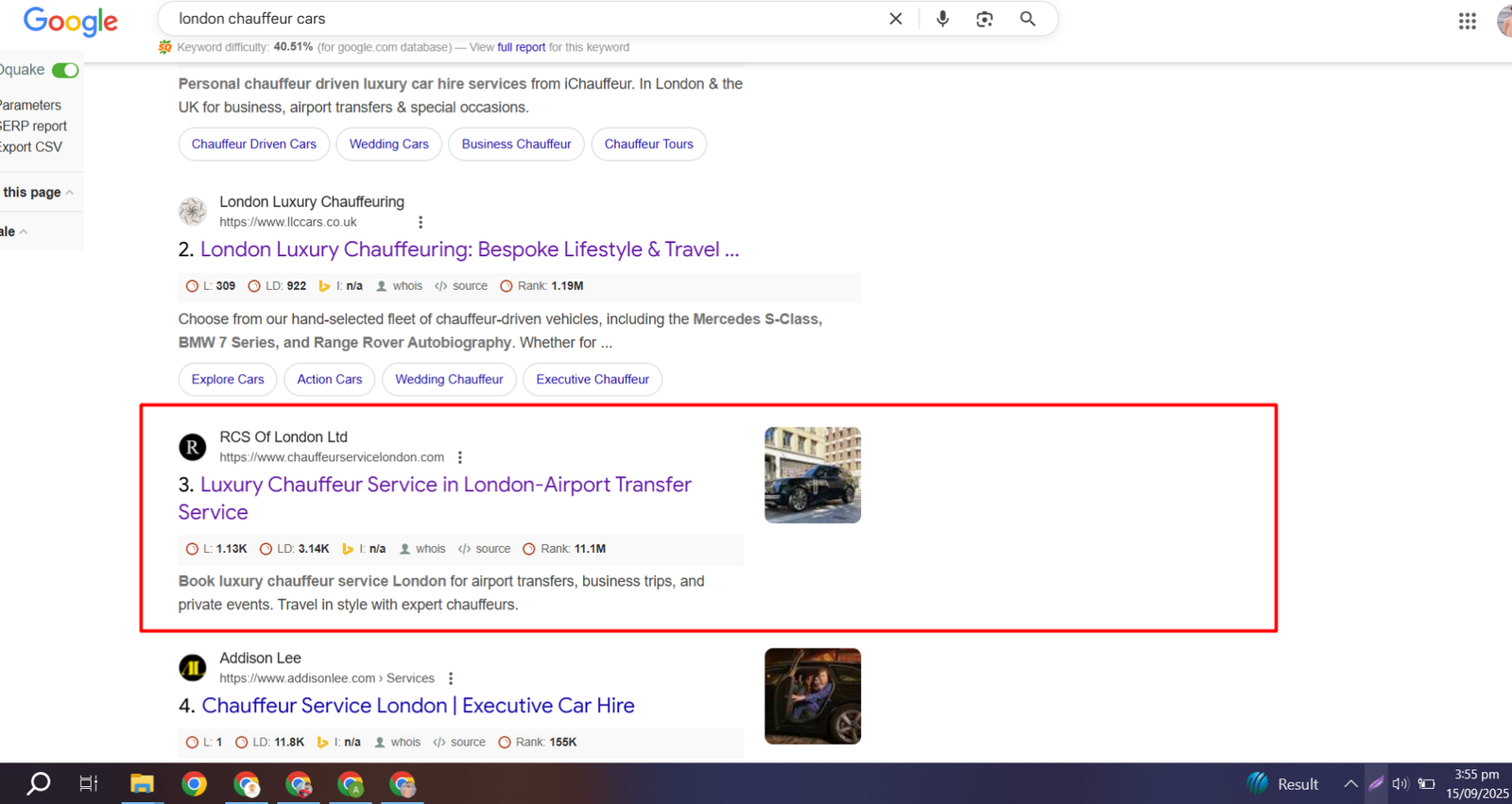Start voice search with the microphone icon
Viewport: 1512px width, 804px height.
(x=942, y=19)
